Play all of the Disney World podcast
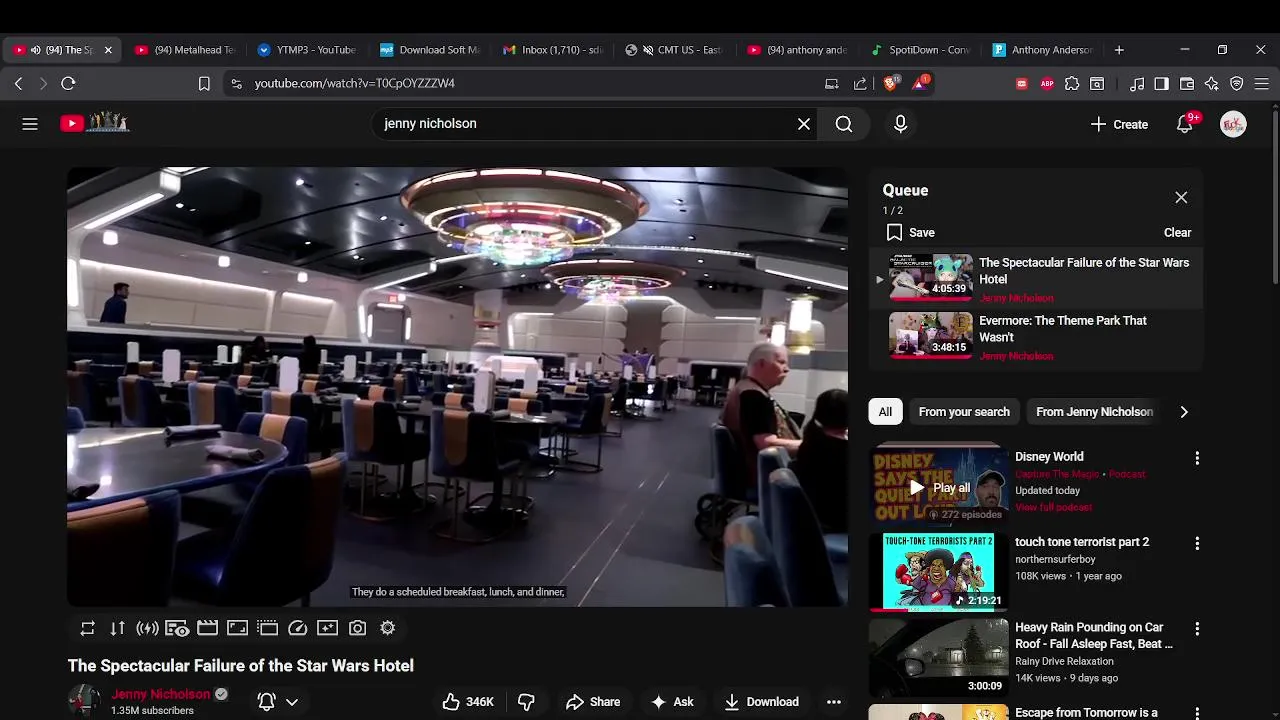The width and height of the screenshot is (1280, 720). [x=939, y=488]
